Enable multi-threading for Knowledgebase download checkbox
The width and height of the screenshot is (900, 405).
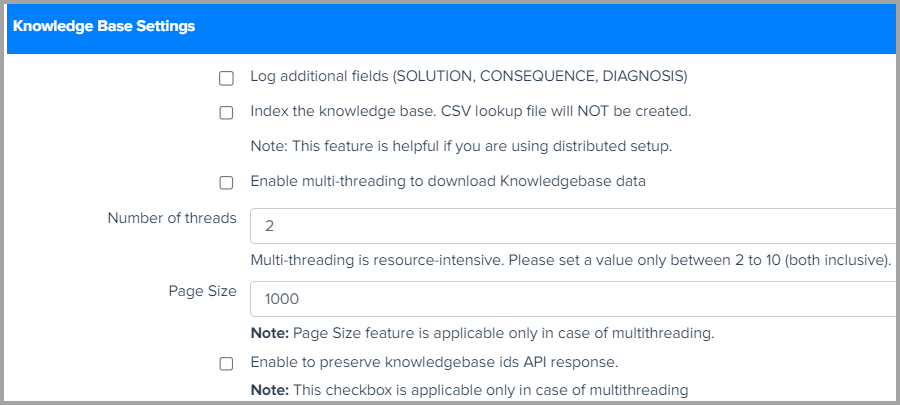pyautogui.click(x=227, y=182)
